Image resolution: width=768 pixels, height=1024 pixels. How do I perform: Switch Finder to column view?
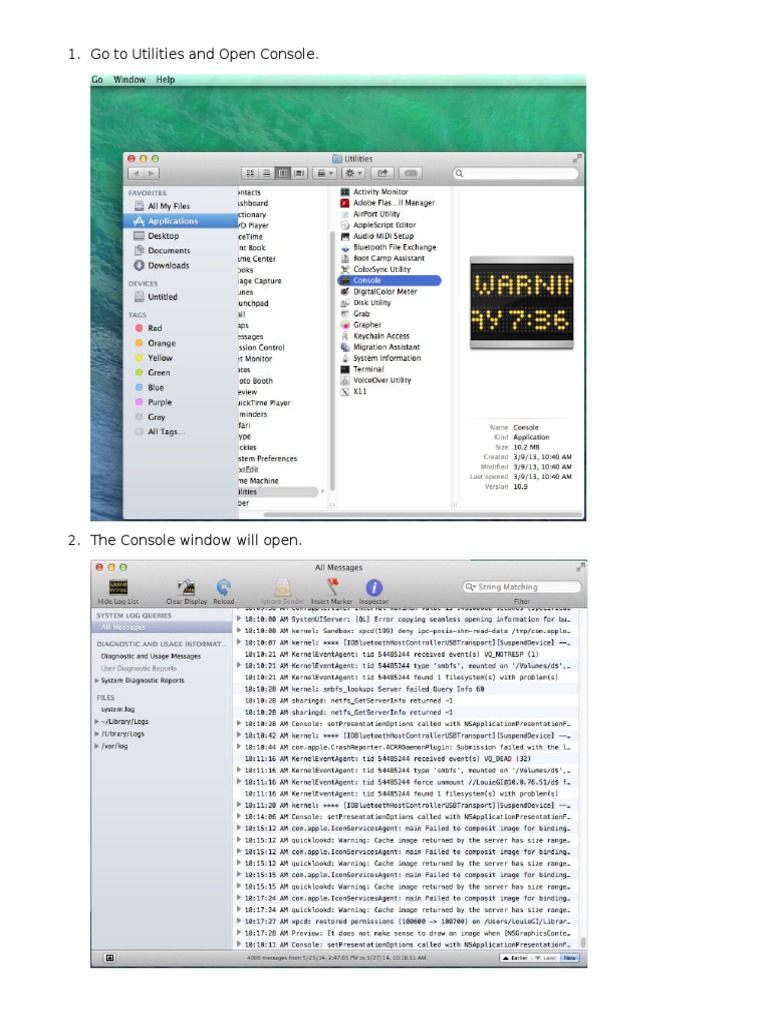(x=283, y=173)
